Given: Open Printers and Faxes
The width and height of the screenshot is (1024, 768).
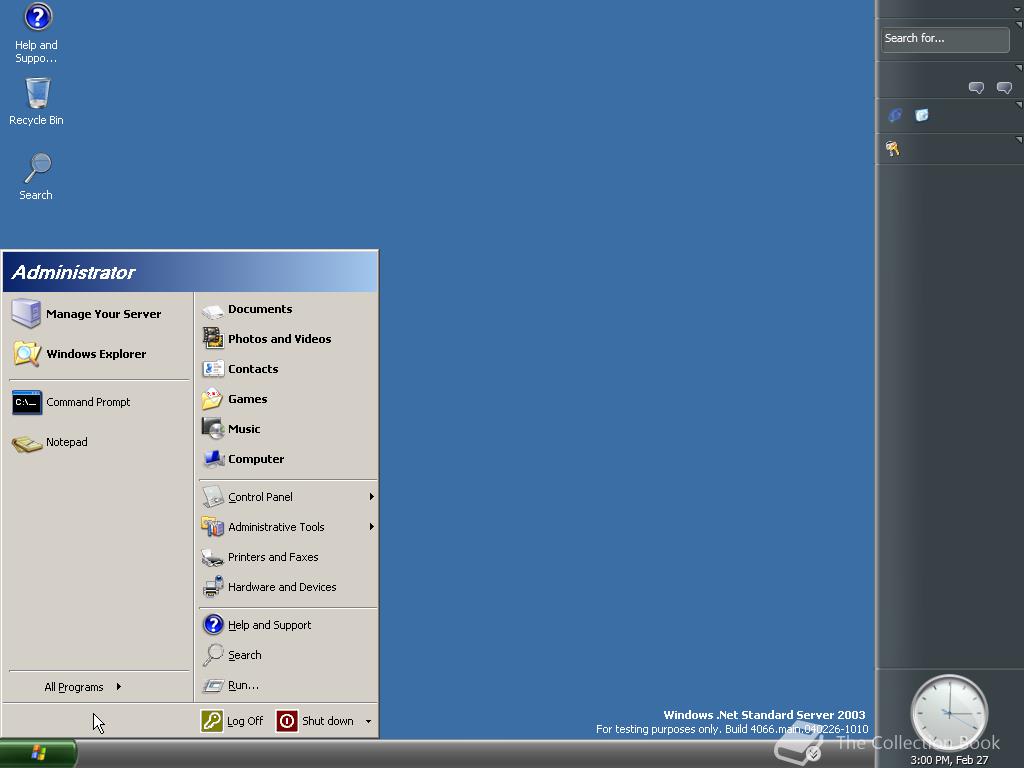Looking at the screenshot, I should click(x=287, y=557).
